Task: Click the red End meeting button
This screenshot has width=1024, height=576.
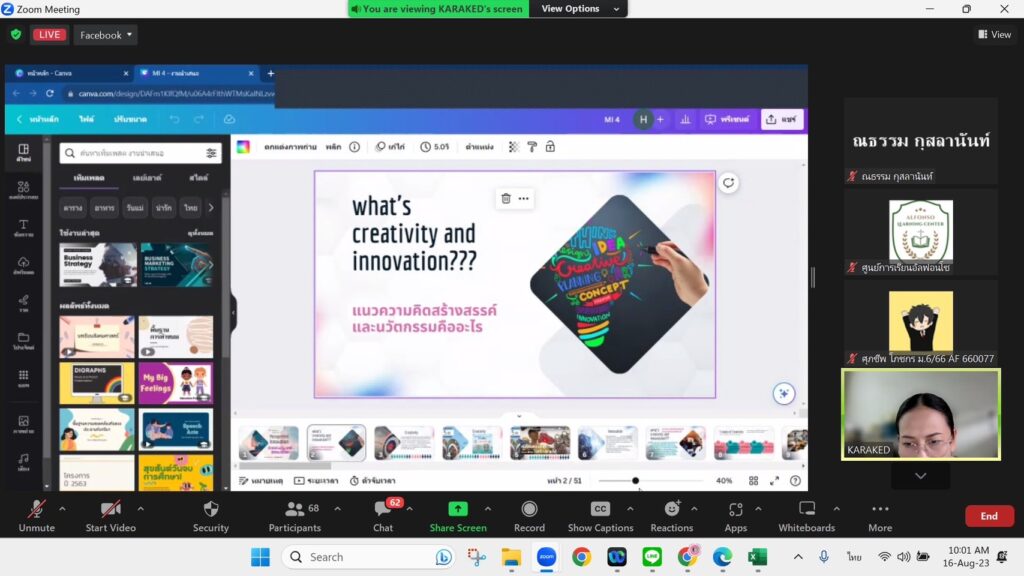Action: [988, 516]
